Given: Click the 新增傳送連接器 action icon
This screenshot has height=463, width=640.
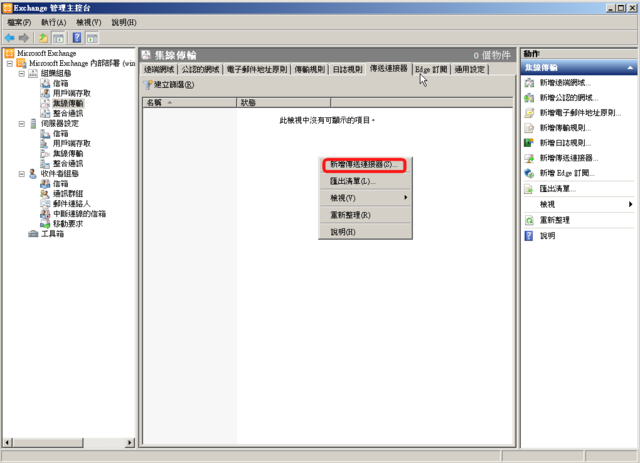Looking at the screenshot, I should (x=529, y=158).
